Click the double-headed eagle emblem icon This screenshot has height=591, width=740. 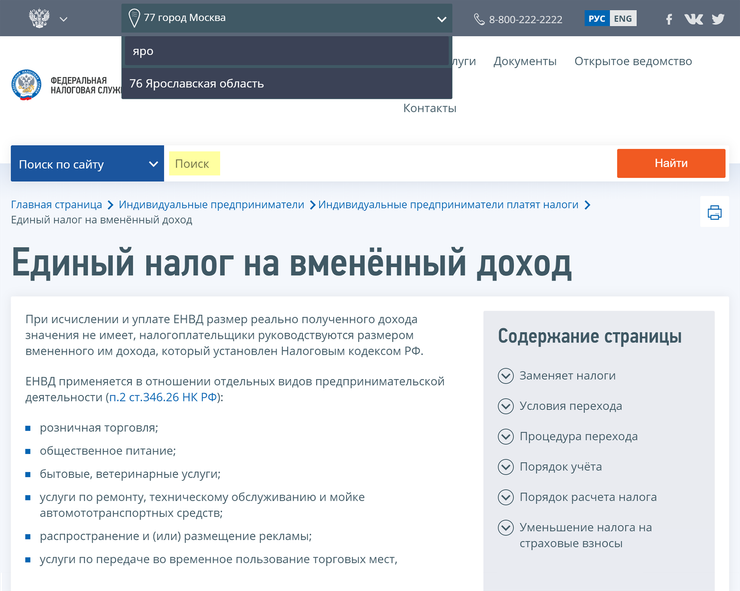pos(39,18)
